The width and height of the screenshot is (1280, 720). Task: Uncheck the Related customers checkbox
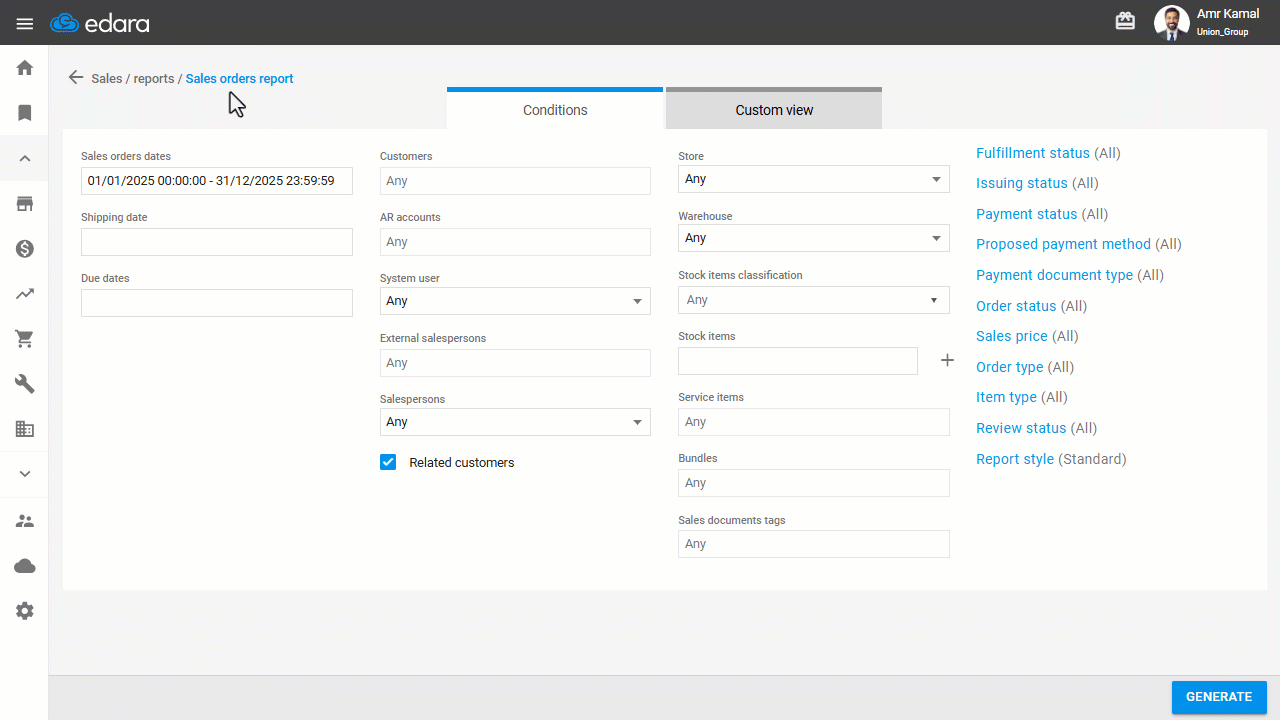click(x=388, y=462)
